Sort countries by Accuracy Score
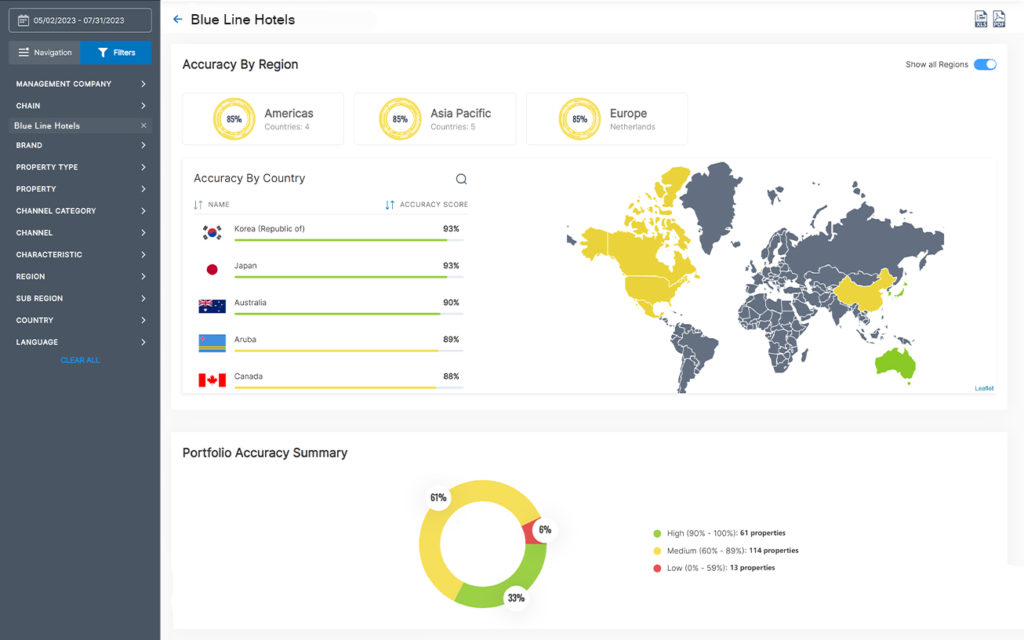The height and width of the screenshot is (640, 1024). coord(426,204)
